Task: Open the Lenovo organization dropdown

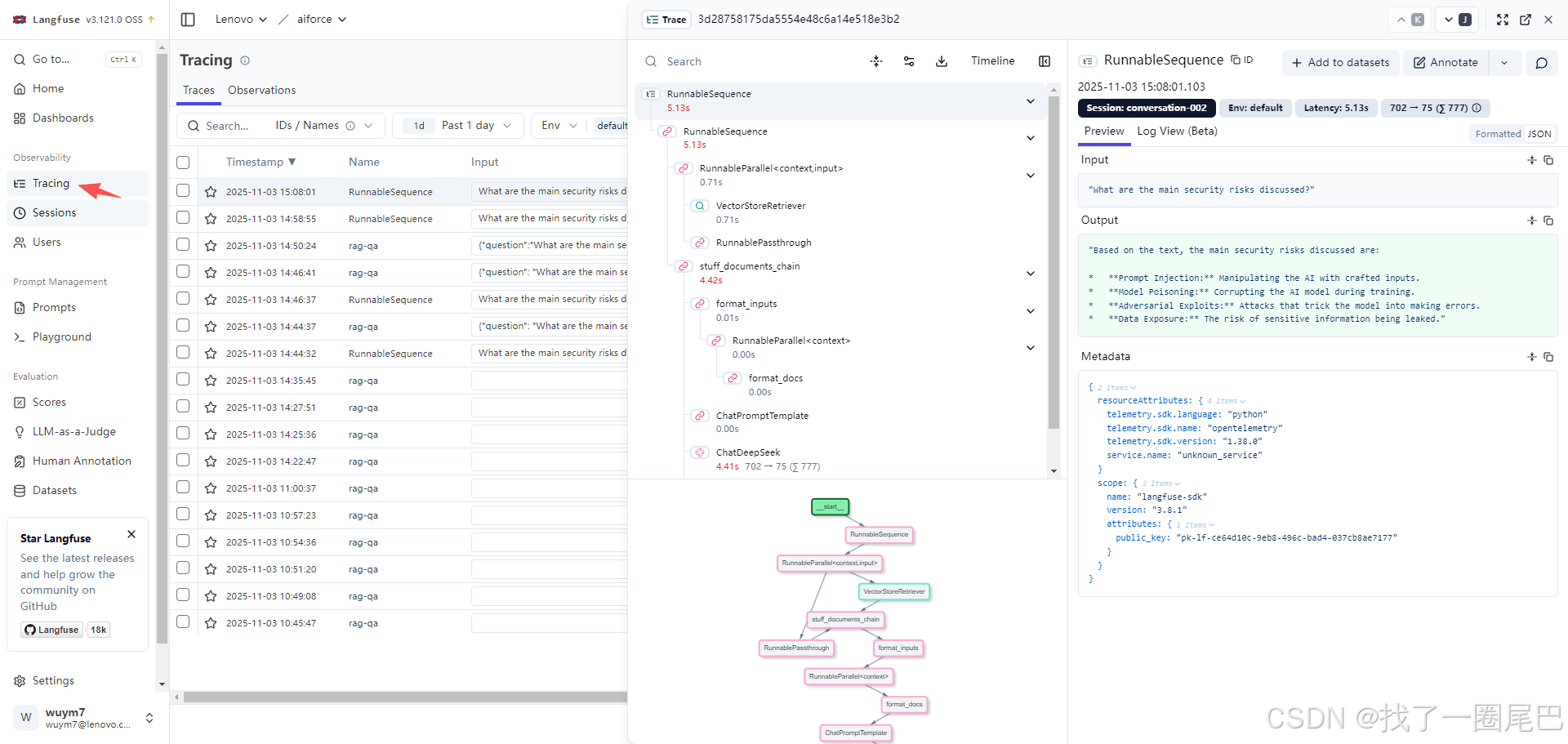Action: 241,19
